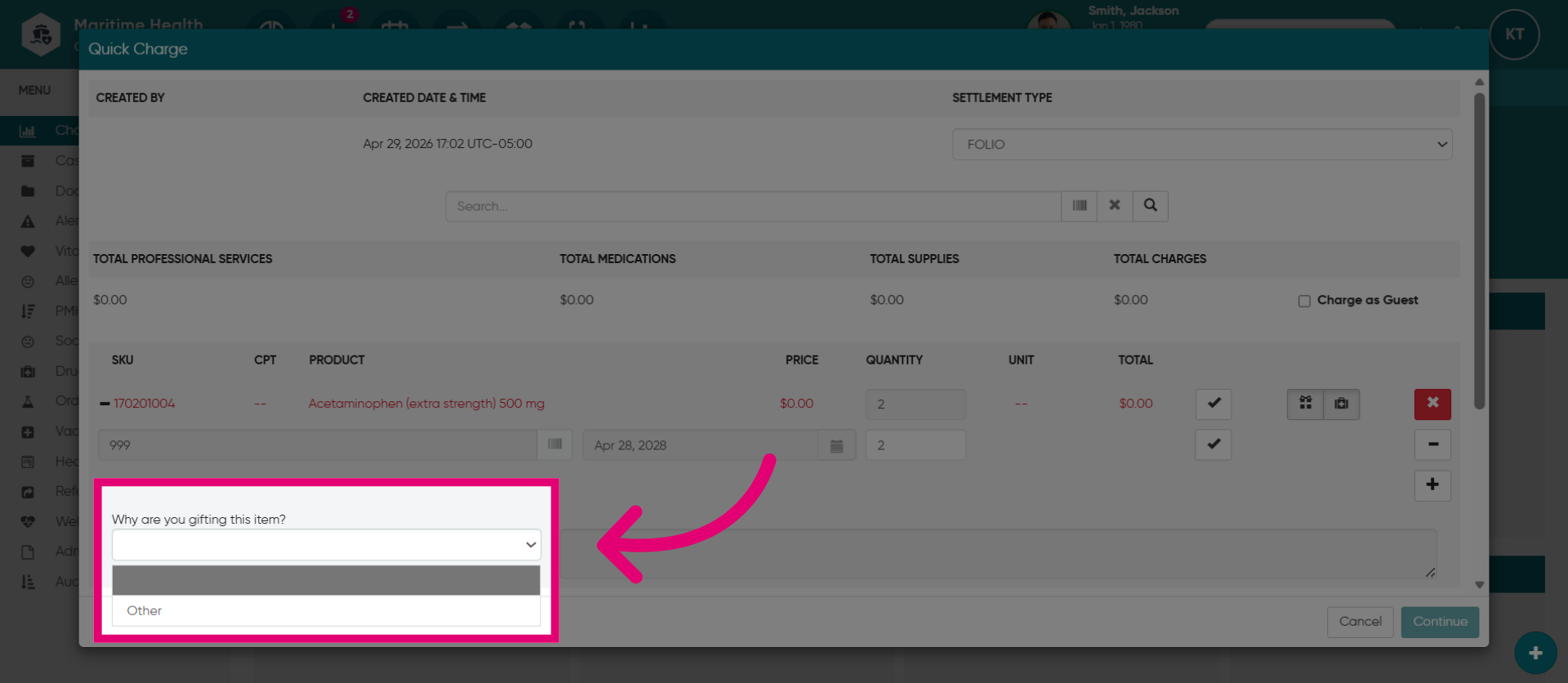The height and width of the screenshot is (683, 1568).
Task: Click the plus button to add a lot row
Action: (x=1432, y=485)
